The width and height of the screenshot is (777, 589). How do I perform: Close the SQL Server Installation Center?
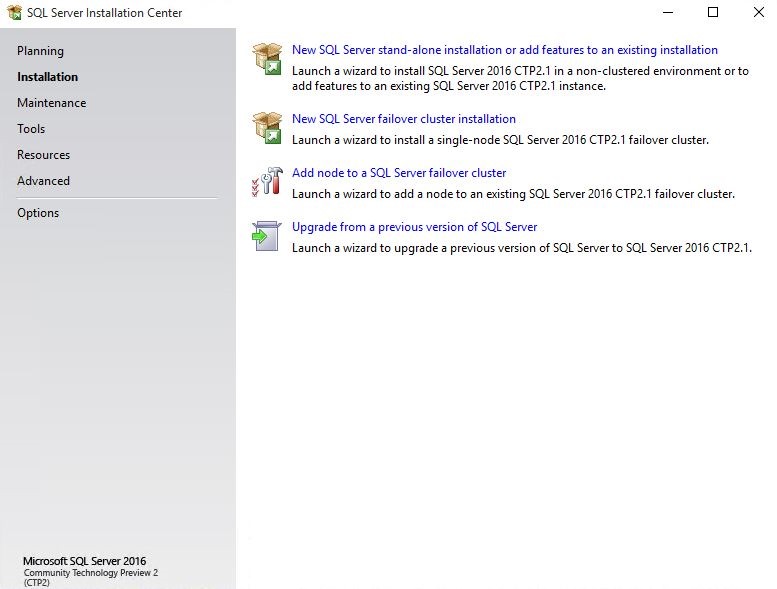tap(759, 12)
